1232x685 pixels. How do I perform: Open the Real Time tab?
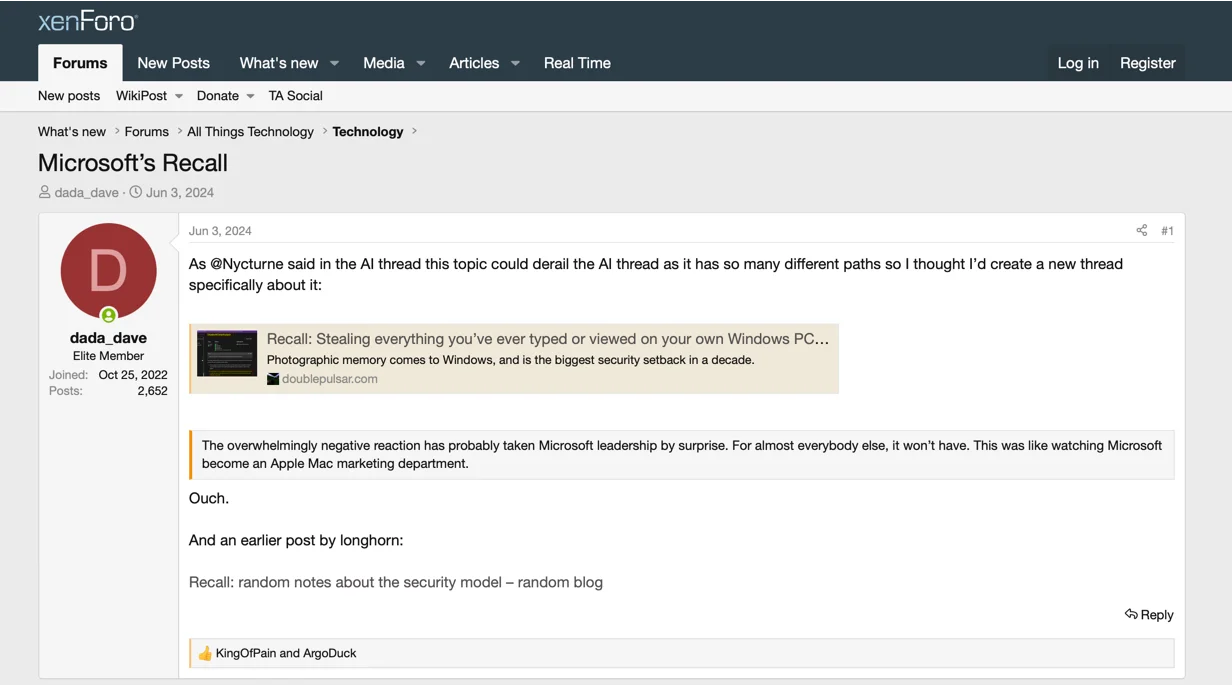coord(577,63)
